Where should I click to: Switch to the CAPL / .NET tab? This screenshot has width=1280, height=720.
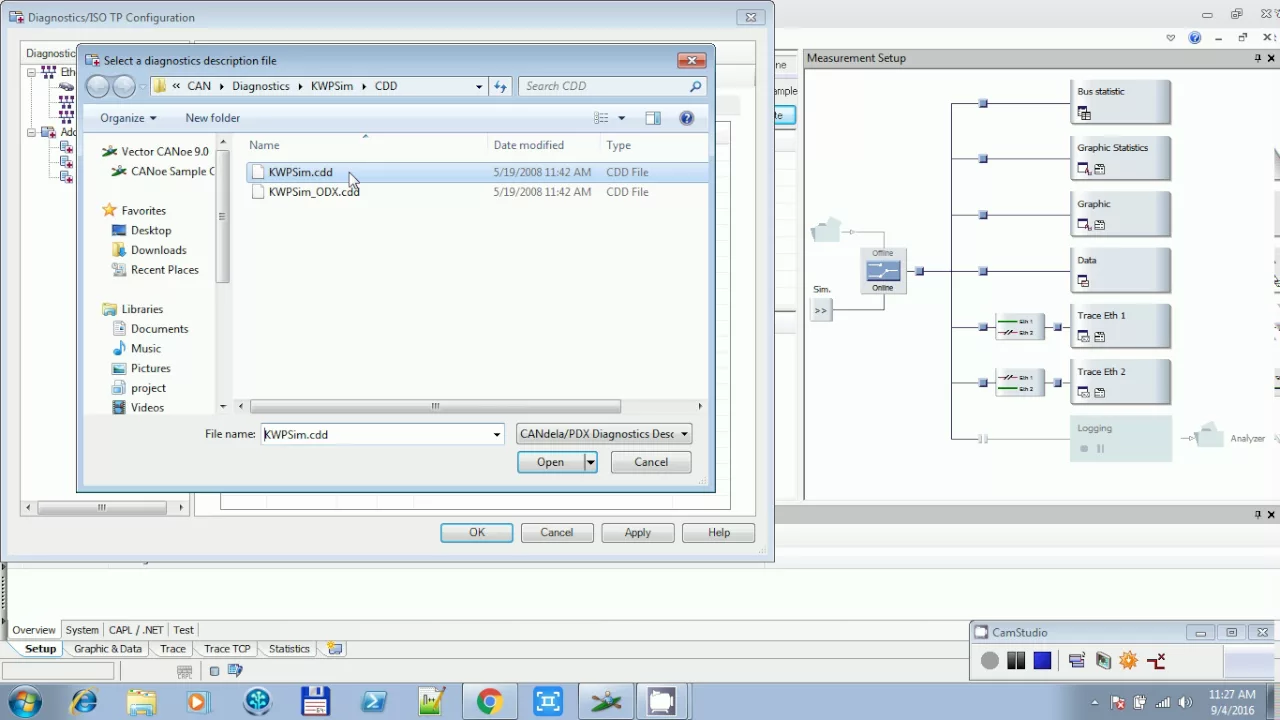(x=136, y=630)
